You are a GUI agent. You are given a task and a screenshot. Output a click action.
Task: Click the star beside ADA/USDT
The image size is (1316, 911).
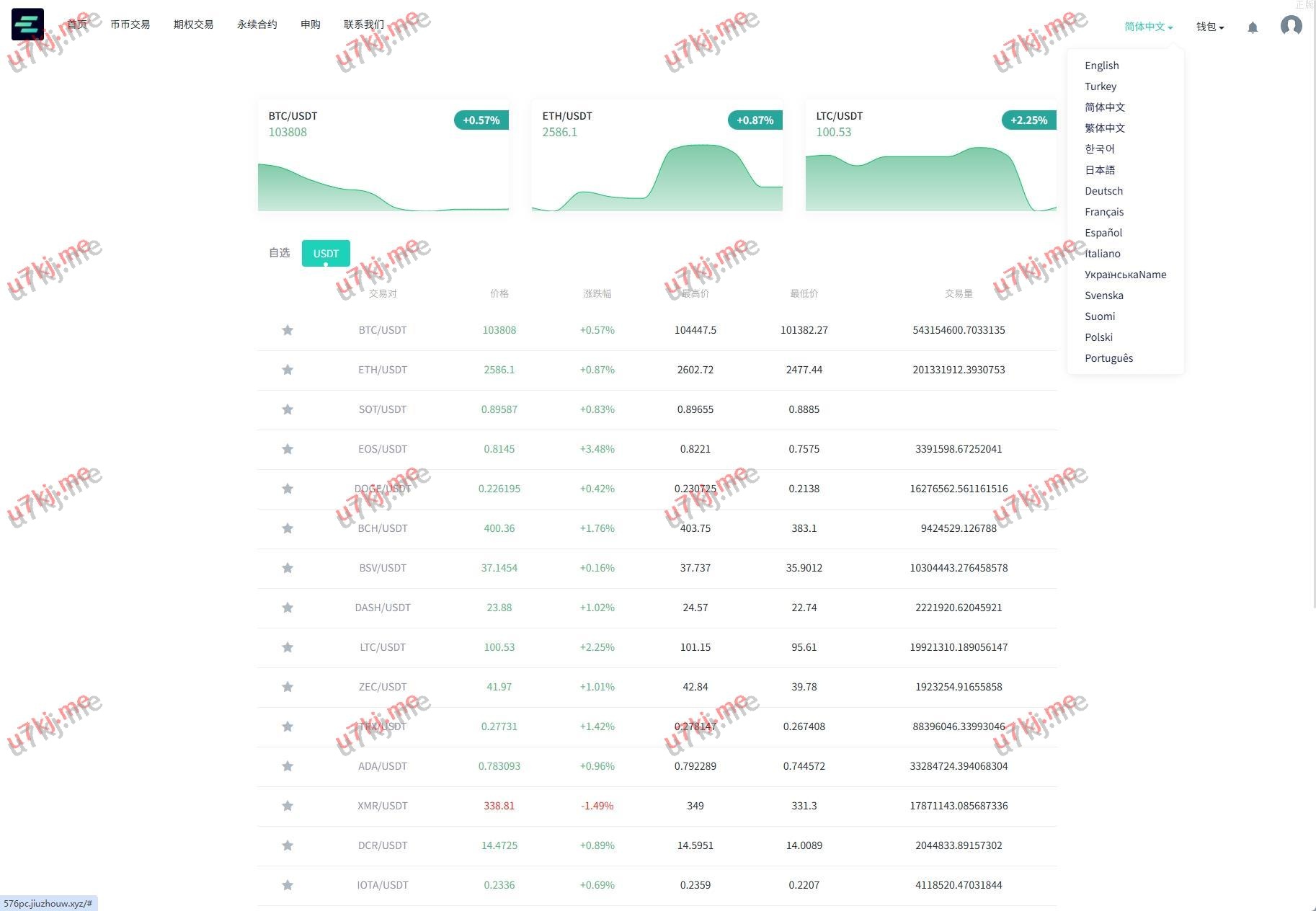pos(288,766)
